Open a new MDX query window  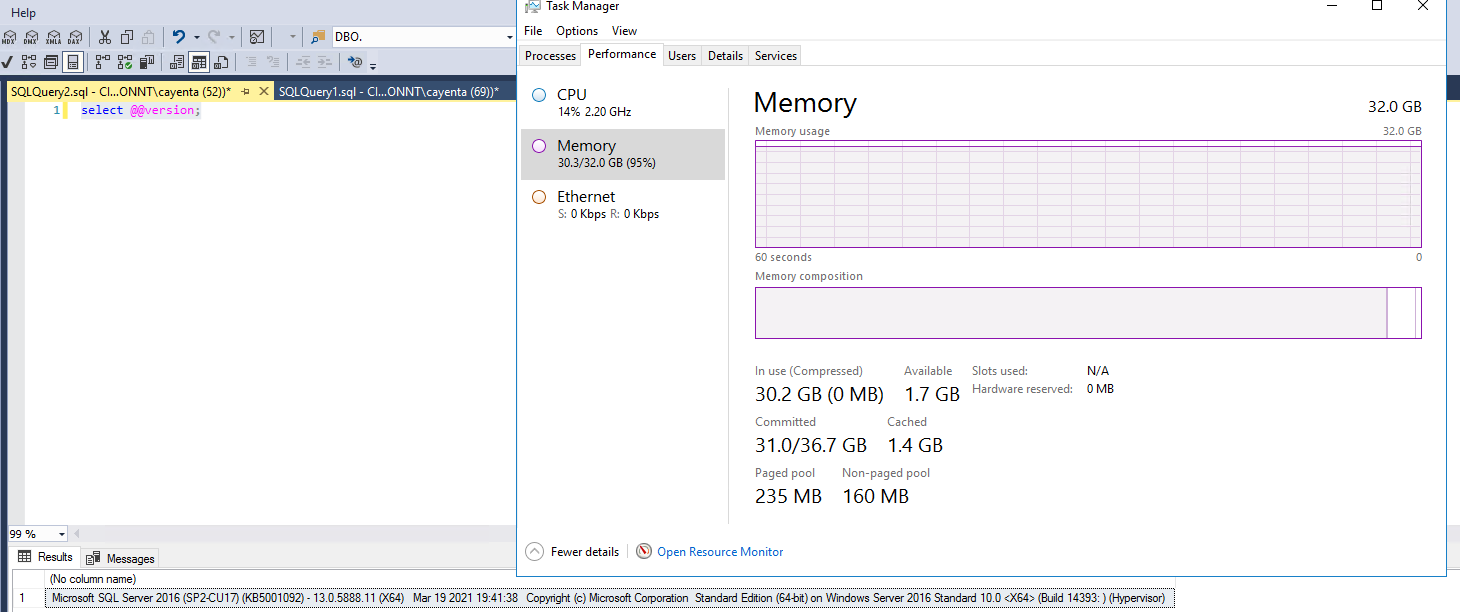[x=10, y=37]
